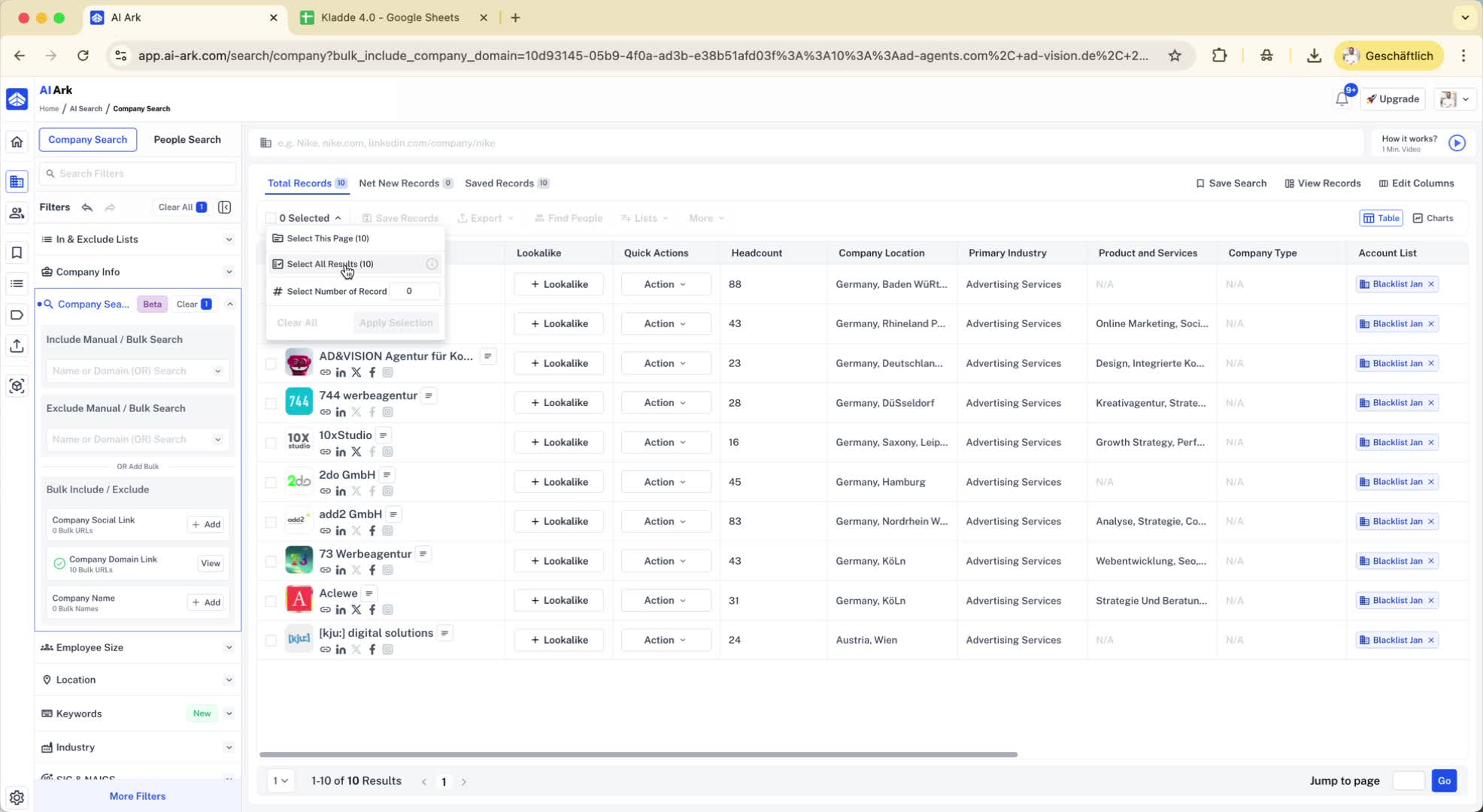Play the How it works video

(1457, 143)
